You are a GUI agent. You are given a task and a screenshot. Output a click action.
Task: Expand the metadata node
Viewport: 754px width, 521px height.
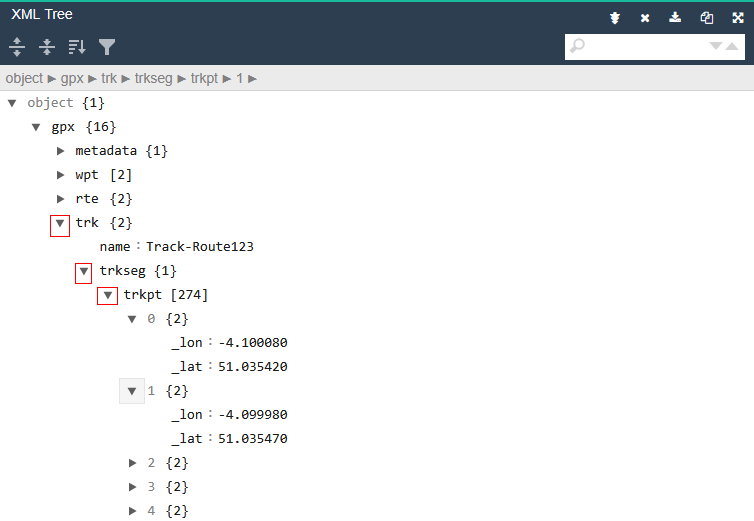(60, 151)
